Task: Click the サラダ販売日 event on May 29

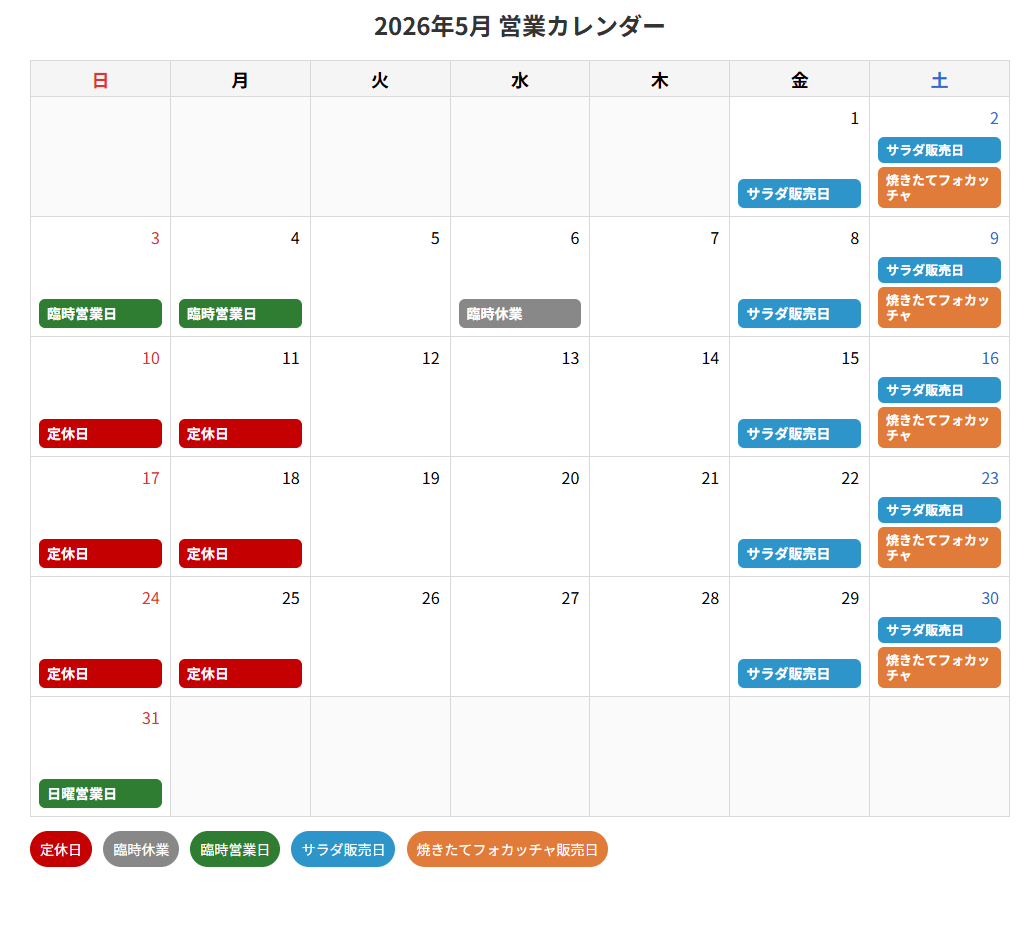Action: point(799,673)
